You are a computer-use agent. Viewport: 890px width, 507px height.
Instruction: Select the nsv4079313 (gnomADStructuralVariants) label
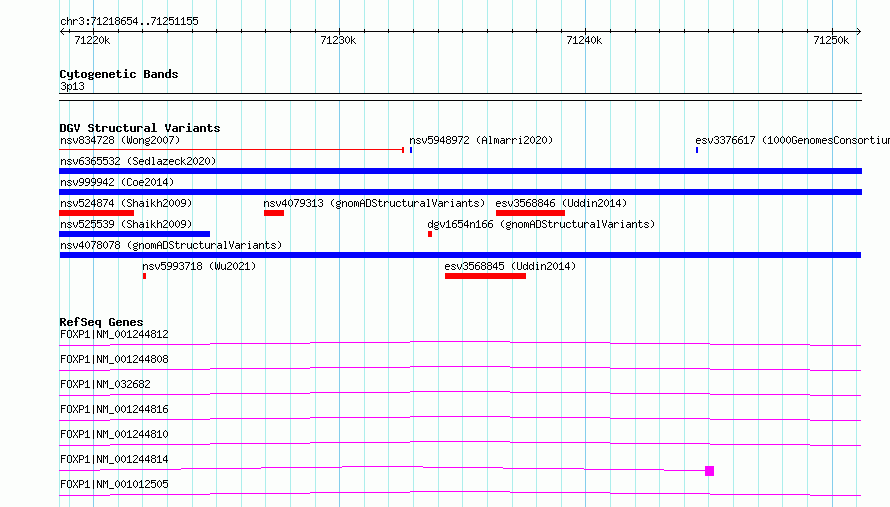374,203
